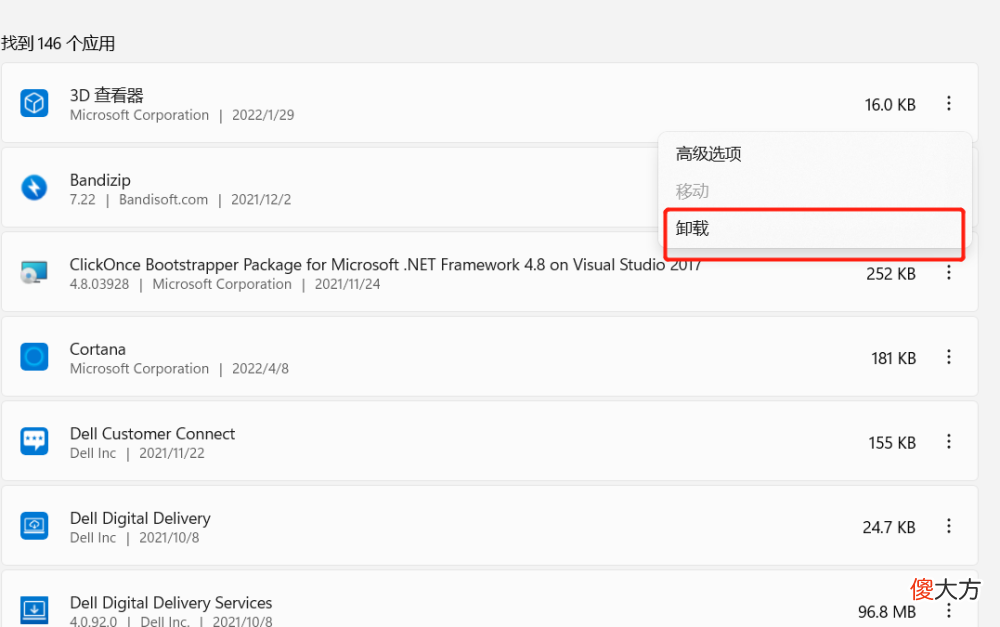Select the Bandizip app name
1000x627 pixels.
pyautogui.click(x=100, y=180)
